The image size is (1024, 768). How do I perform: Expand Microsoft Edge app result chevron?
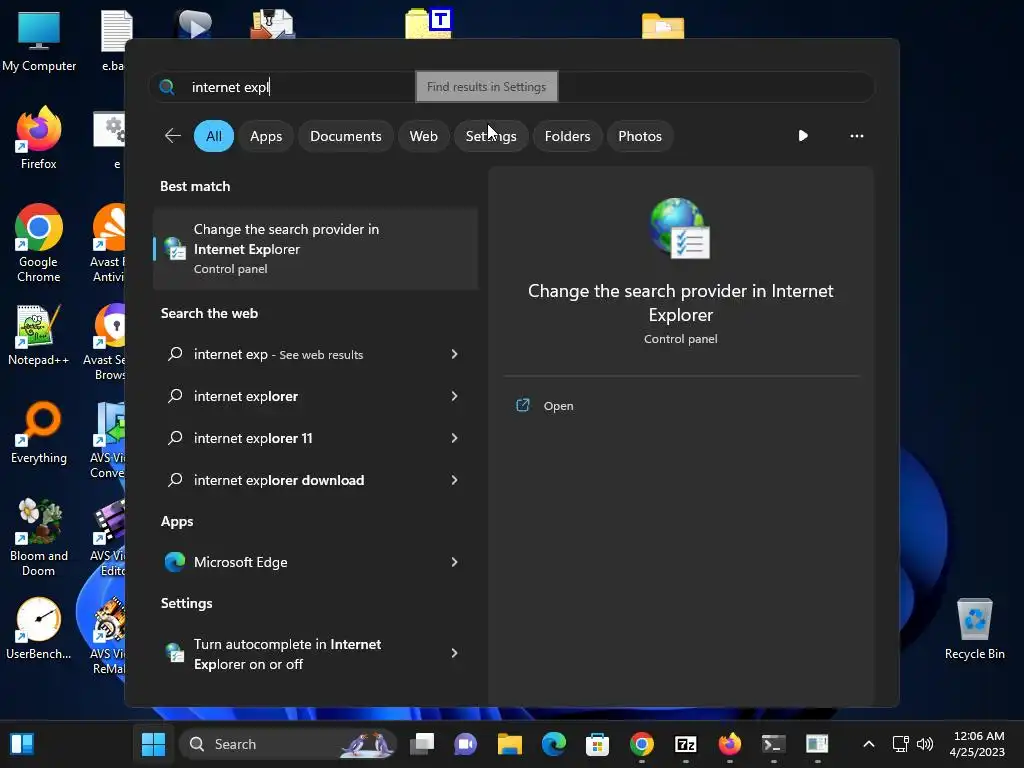(454, 562)
